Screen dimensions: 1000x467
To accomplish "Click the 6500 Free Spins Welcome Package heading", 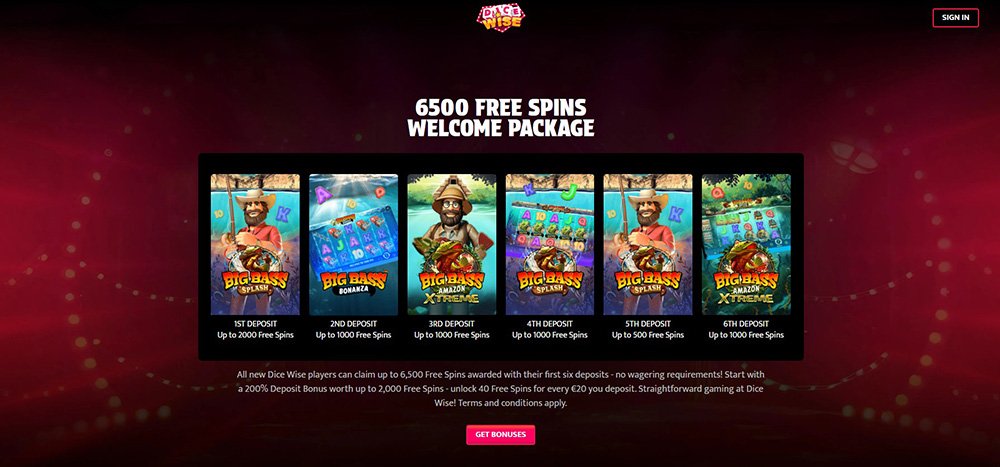I will tap(501, 117).
